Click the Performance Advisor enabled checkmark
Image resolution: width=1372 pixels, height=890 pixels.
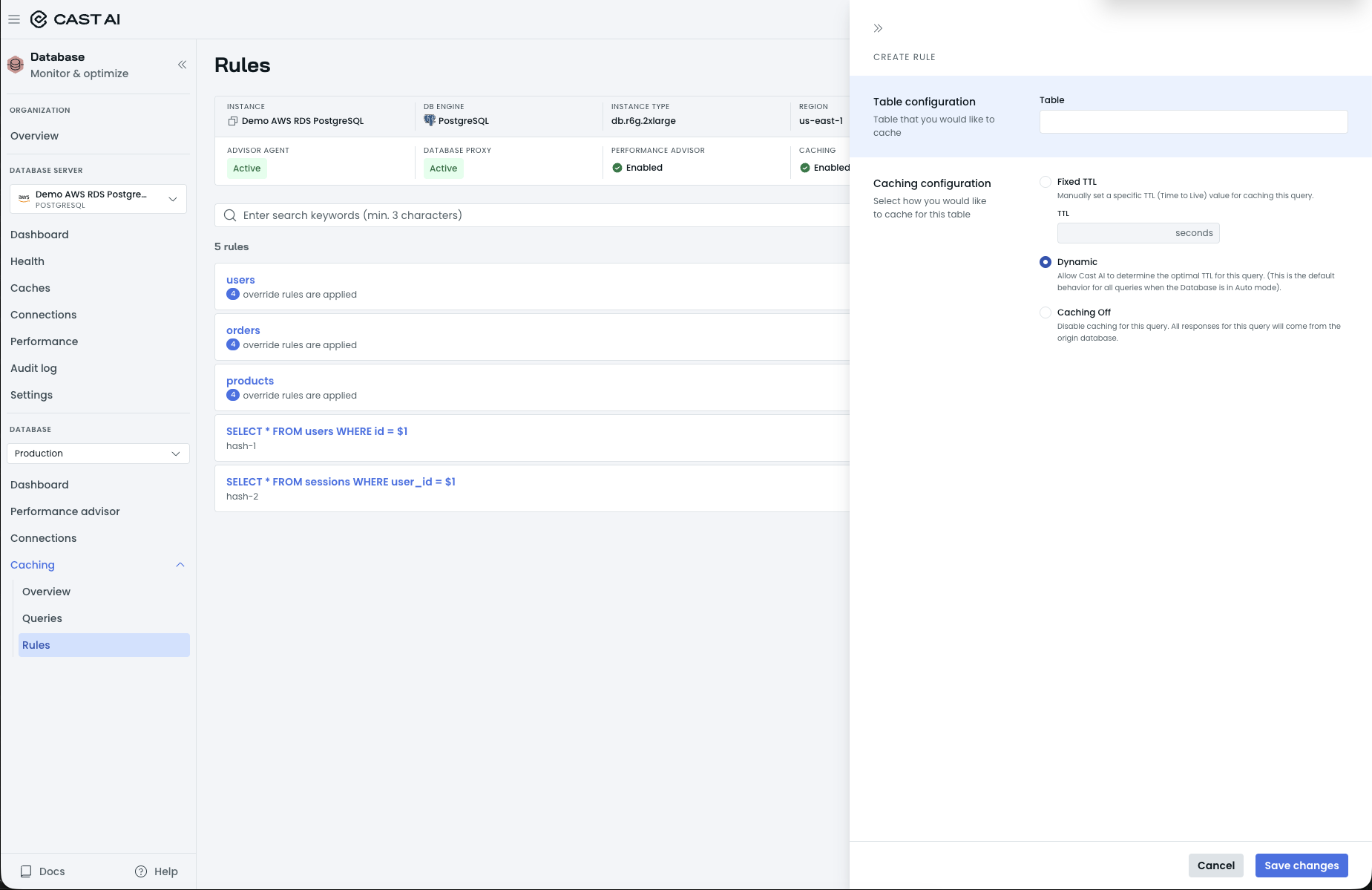tap(617, 168)
